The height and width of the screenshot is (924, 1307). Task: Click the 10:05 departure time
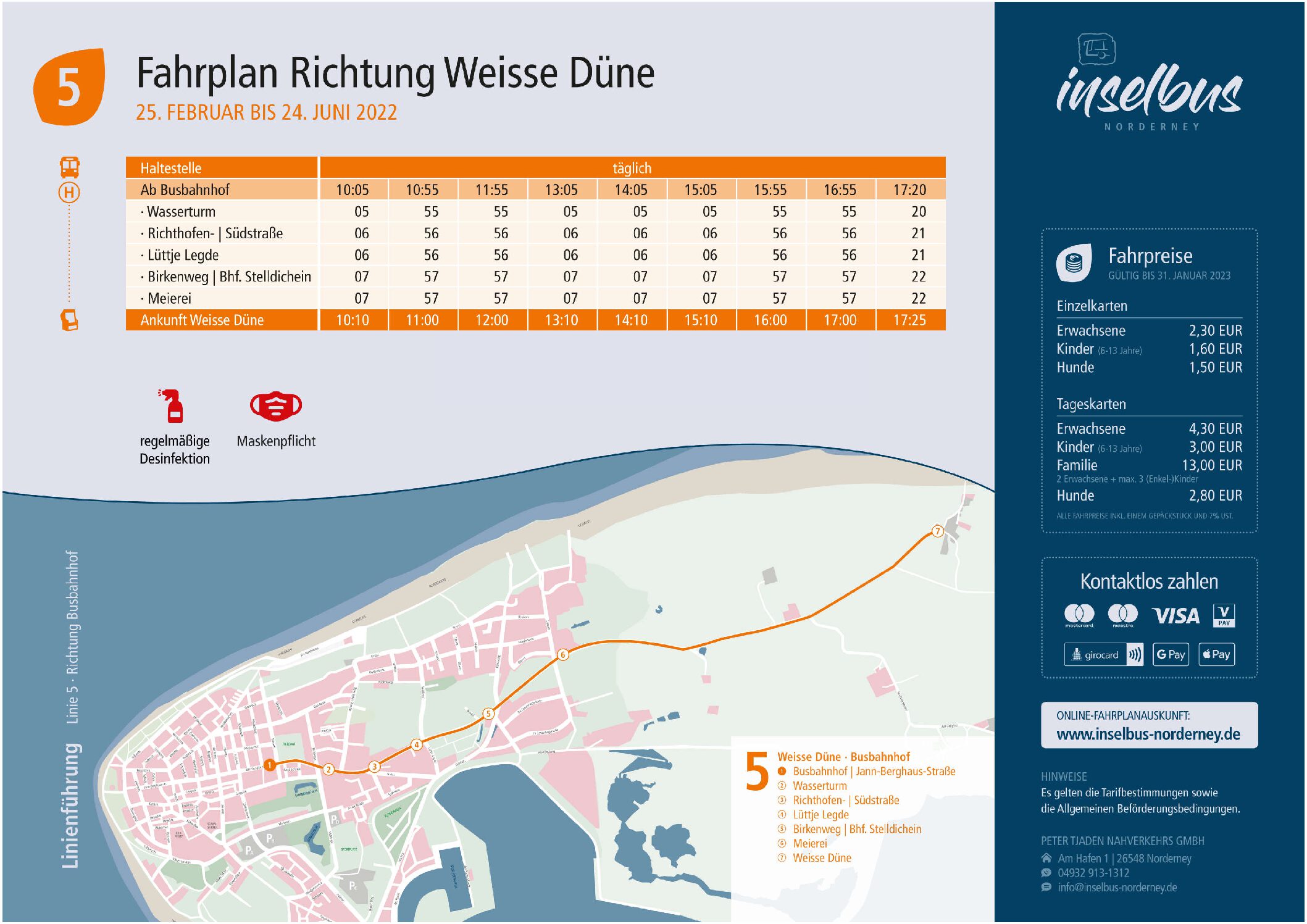click(353, 189)
